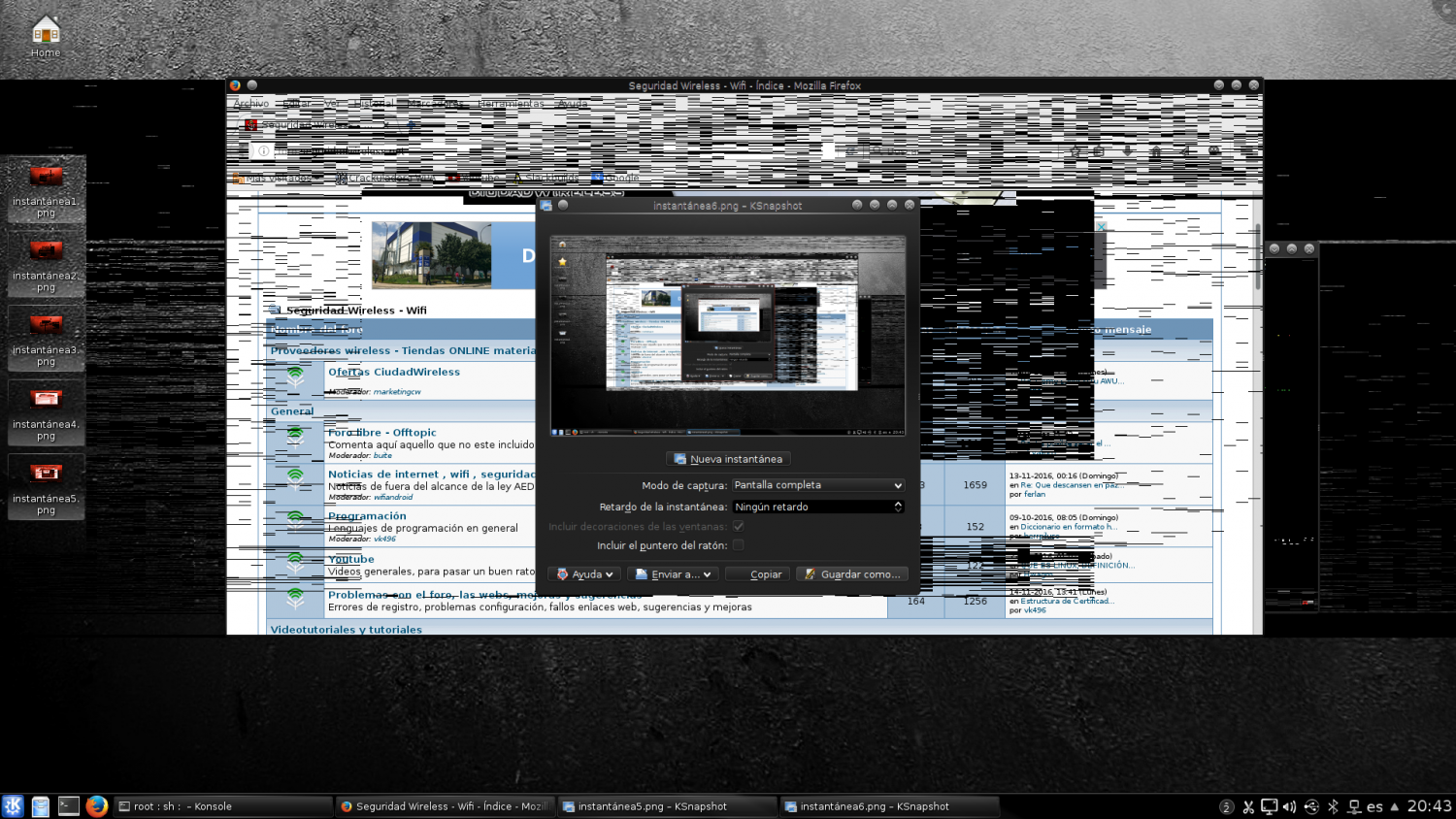Screen dimensions: 1456x819
Task: Click the forum icon beside Ofertas CiudadWireless
Action: (x=295, y=377)
